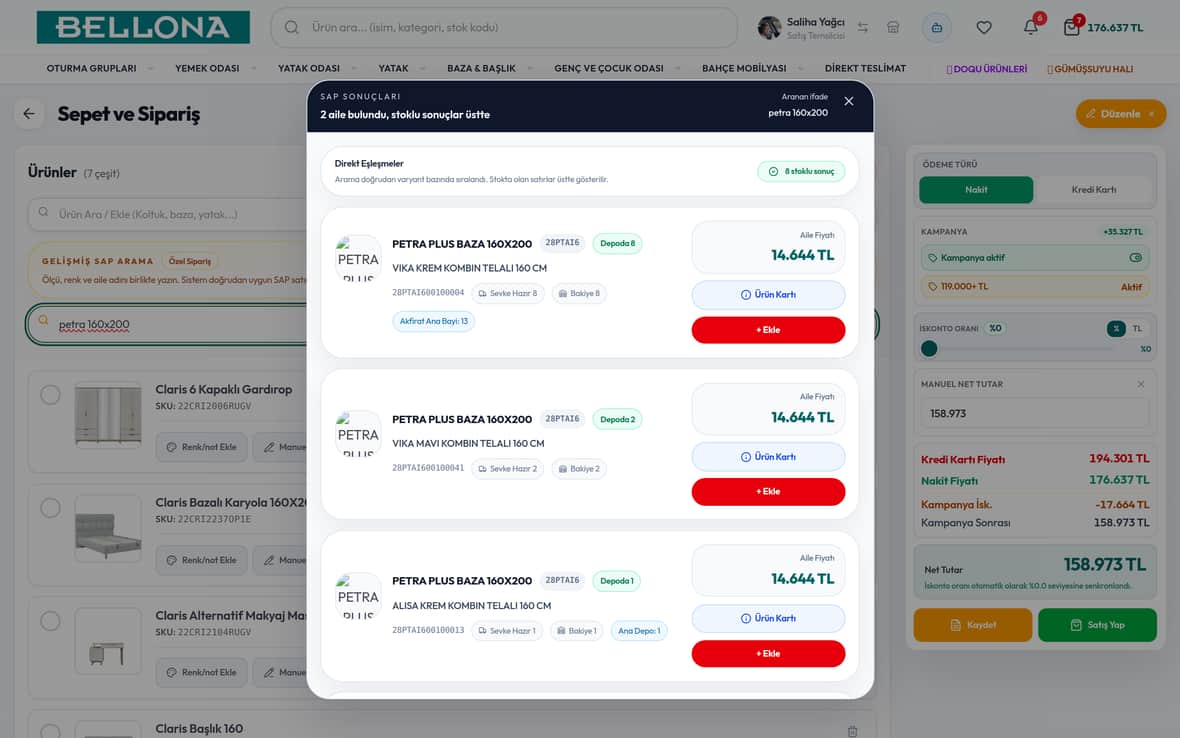
Task: Select radio for Claris 6 Kapaklı Gardırop
Action: coord(50,394)
